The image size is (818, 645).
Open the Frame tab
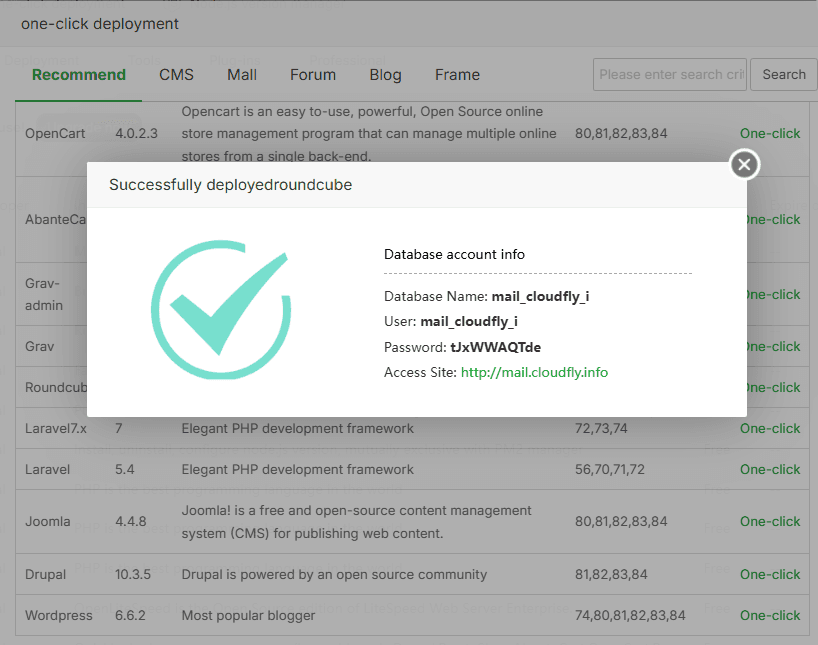coord(458,75)
